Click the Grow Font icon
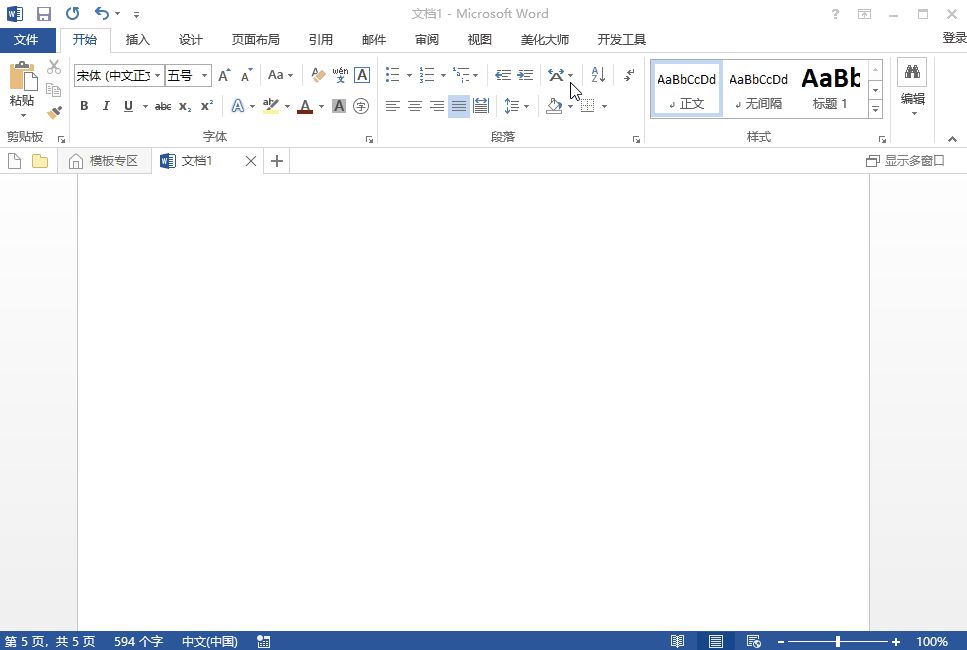Screen dimensions: 967x650 tap(224, 75)
